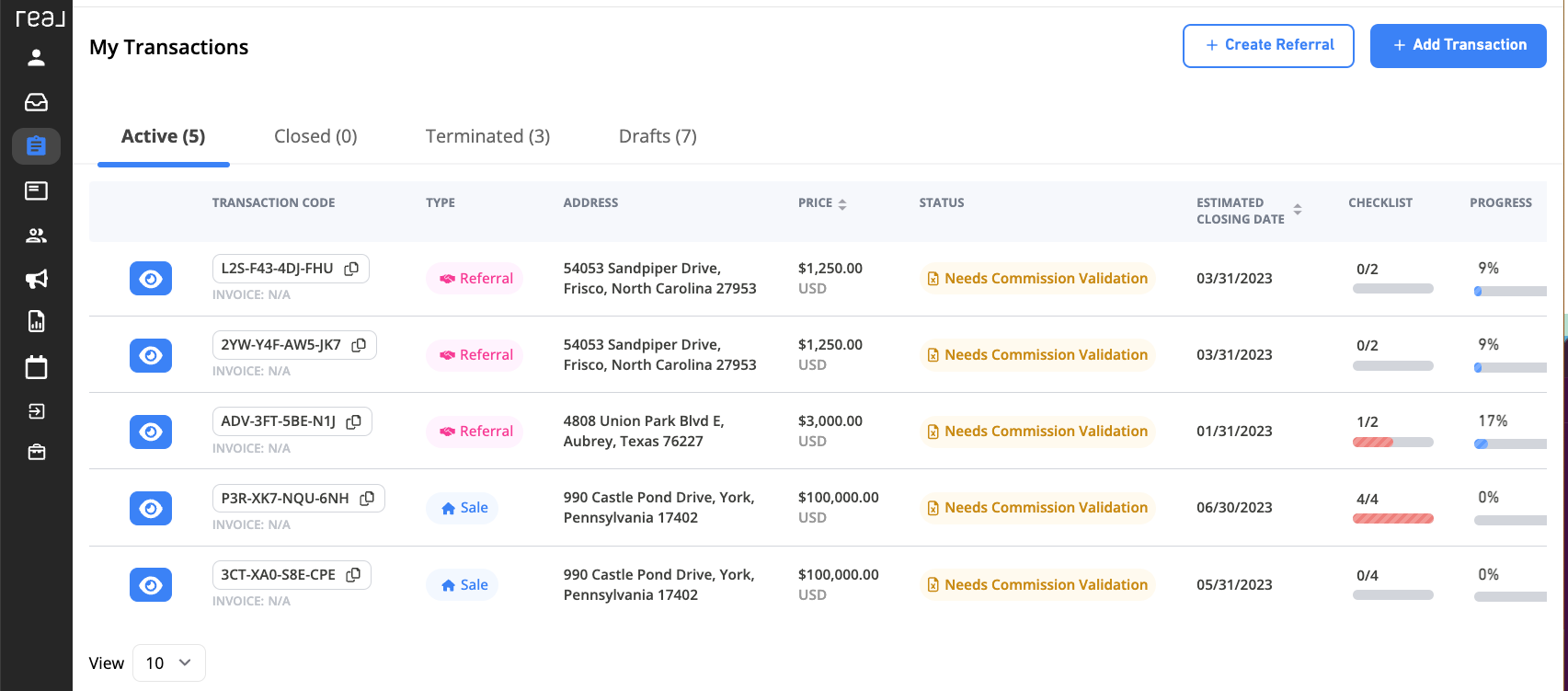The width and height of the screenshot is (1568, 691).
Task: Click Referral type badge for 2YW-Y4F-AW5-JK7
Action: coord(475,355)
